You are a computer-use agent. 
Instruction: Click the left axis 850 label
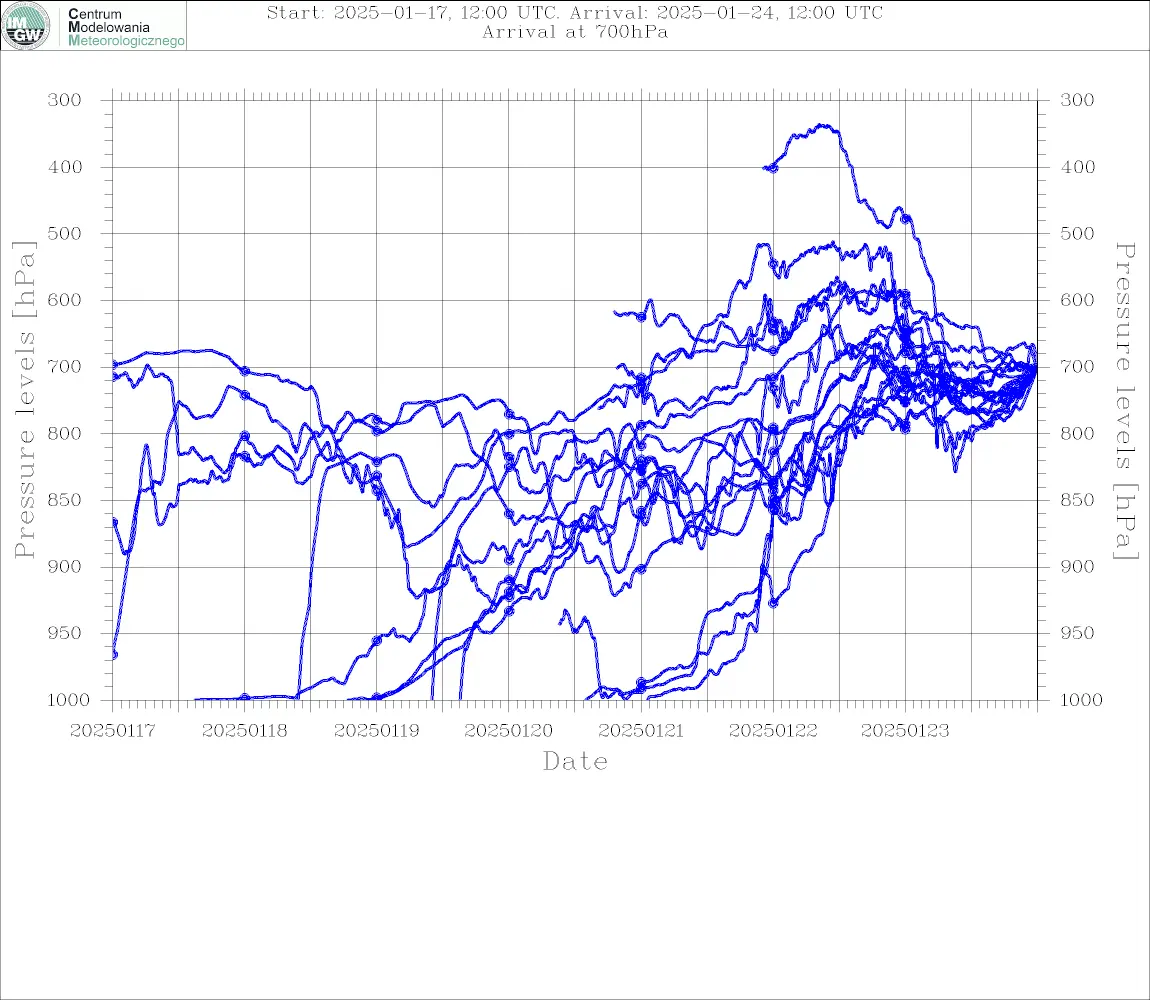click(65, 500)
